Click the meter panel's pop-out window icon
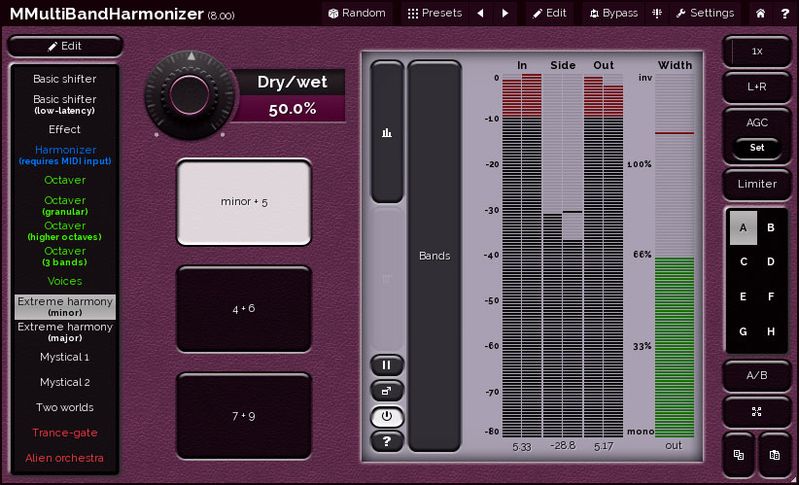Viewport: 800px width, 485px height. pos(387,391)
